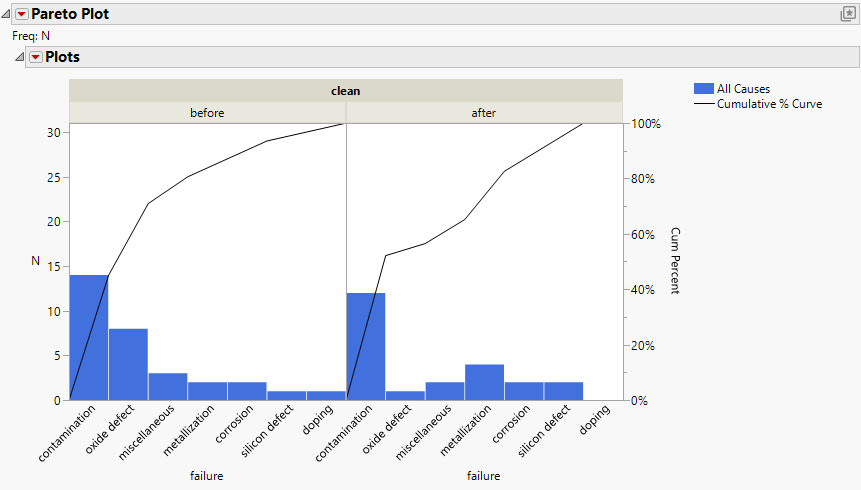This screenshot has width=861, height=490.
Task: Click the 'before' panel header
Action: [207, 113]
